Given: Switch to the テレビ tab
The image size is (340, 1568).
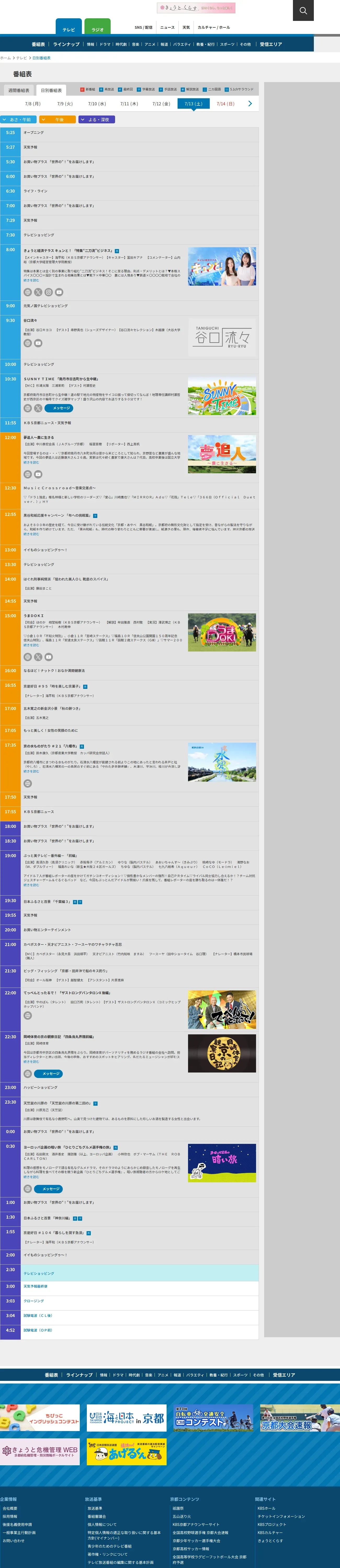Looking at the screenshot, I should coord(68,27).
